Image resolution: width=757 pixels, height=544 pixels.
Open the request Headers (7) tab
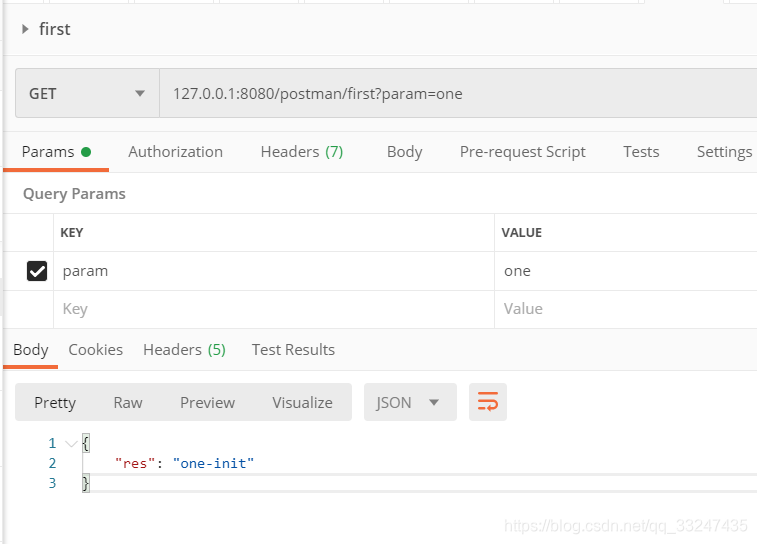[x=302, y=152]
